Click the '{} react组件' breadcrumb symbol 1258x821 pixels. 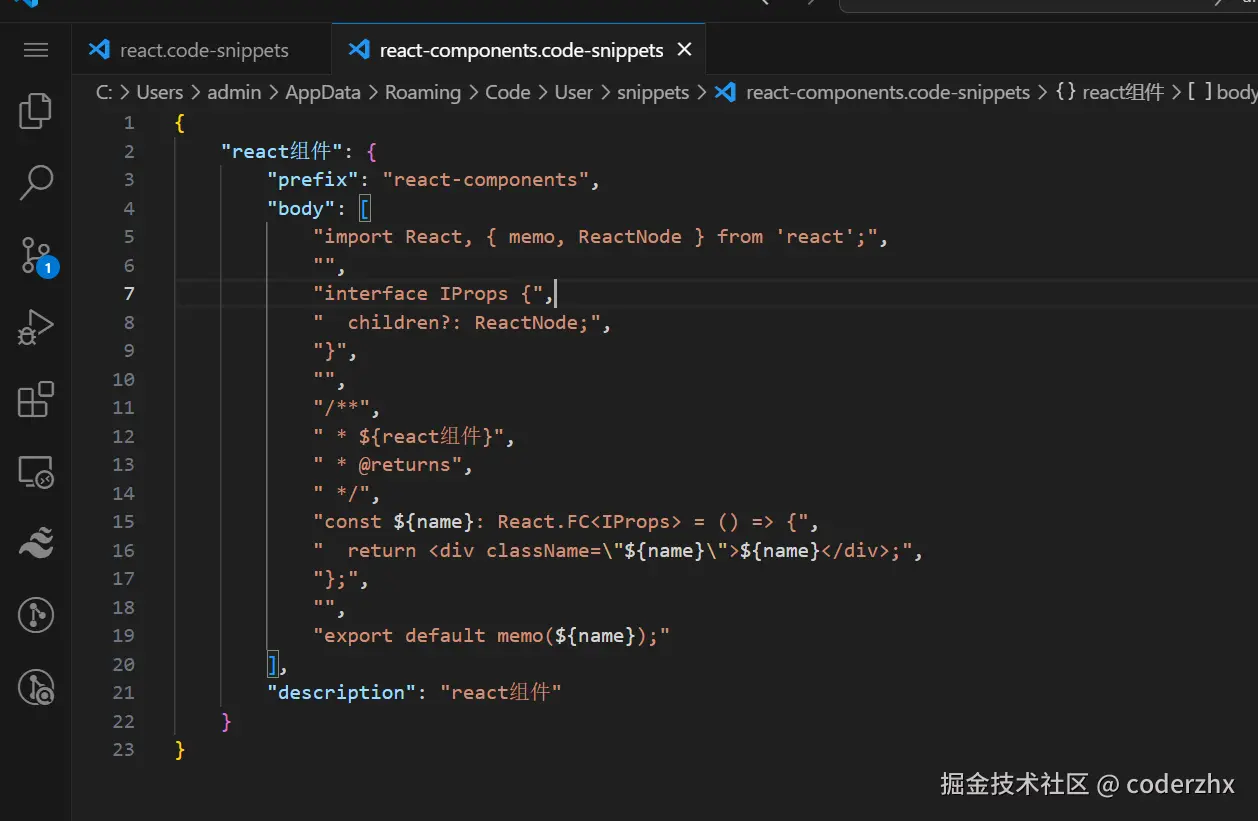pyautogui.click(x=1110, y=92)
